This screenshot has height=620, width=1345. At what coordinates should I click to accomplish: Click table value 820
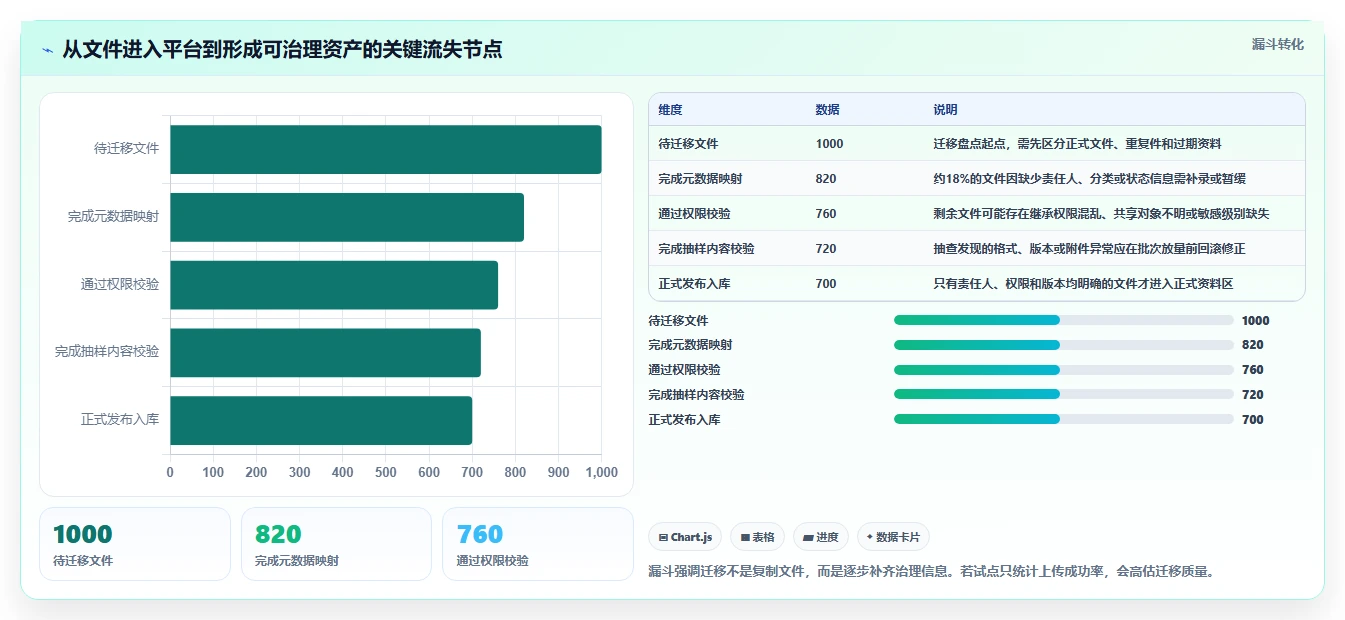[x=826, y=179]
